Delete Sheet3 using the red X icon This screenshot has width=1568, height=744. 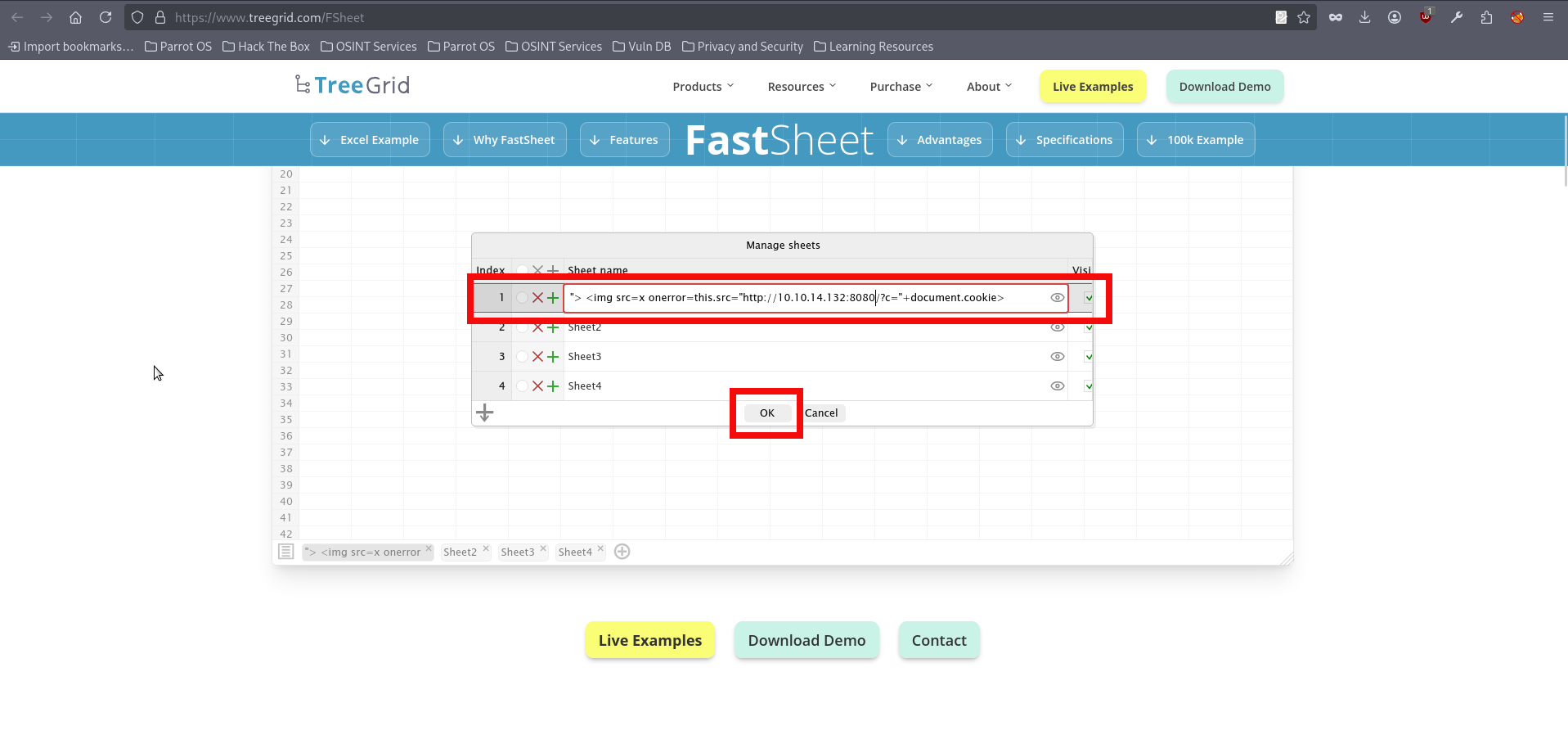[x=537, y=356]
